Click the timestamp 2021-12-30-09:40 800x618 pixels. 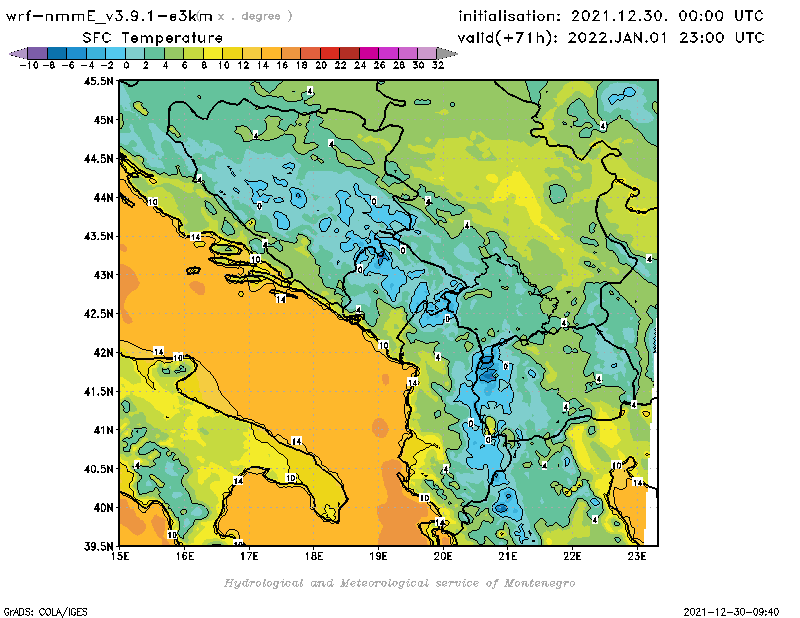click(x=731, y=612)
